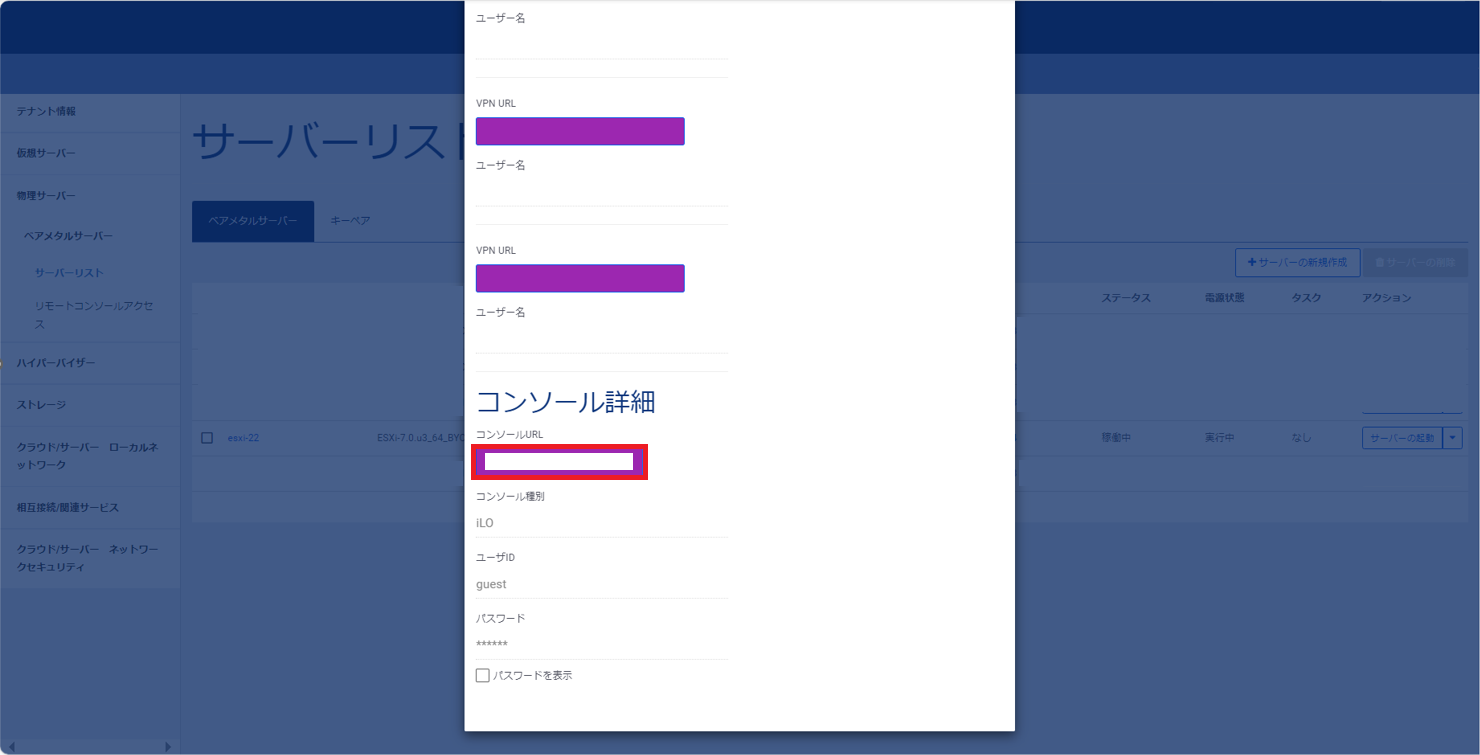Screen dimensions: 1480x755
Task: Click the plus icon on サーバーの新規作成 button
Action: [1252, 262]
